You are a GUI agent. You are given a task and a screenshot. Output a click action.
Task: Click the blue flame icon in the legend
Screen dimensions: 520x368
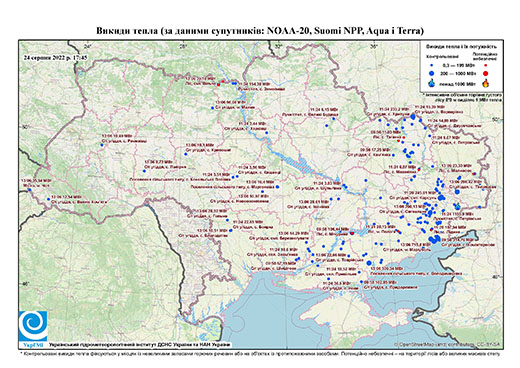(432, 83)
